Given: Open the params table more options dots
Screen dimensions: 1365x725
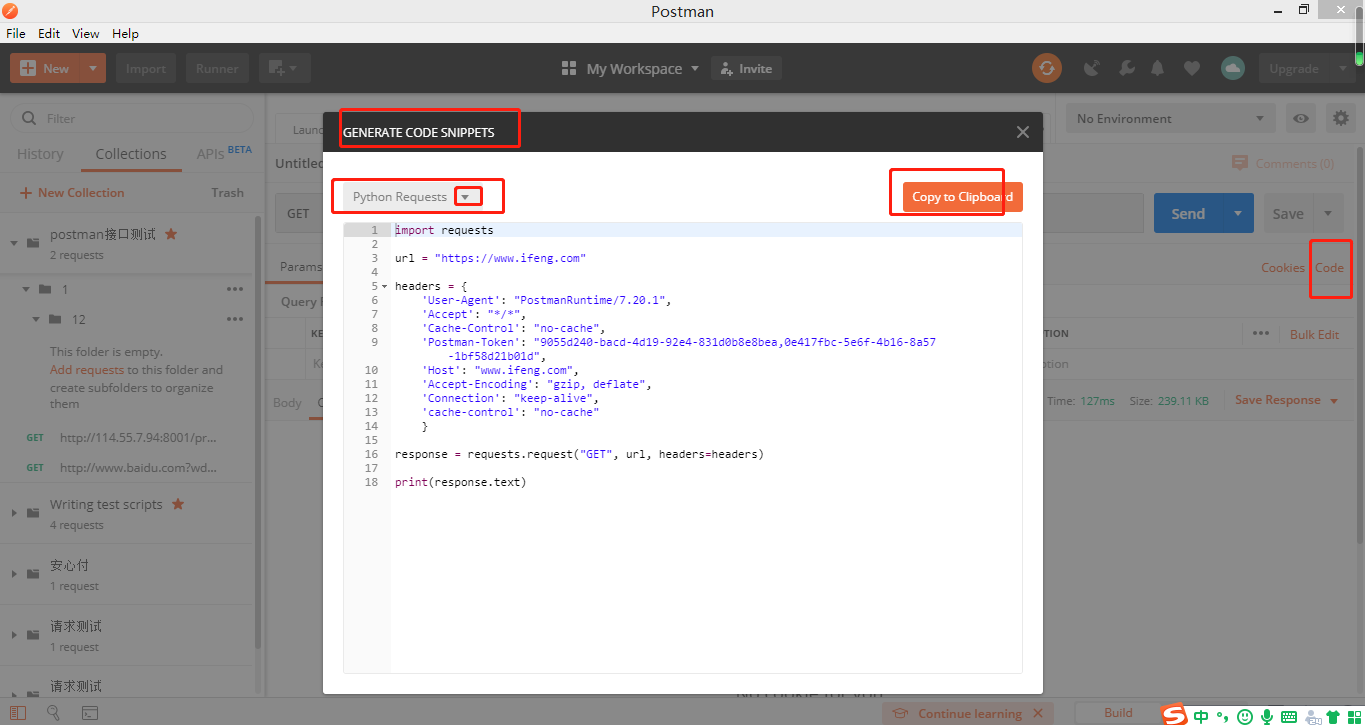Looking at the screenshot, I should [1260, 333].
